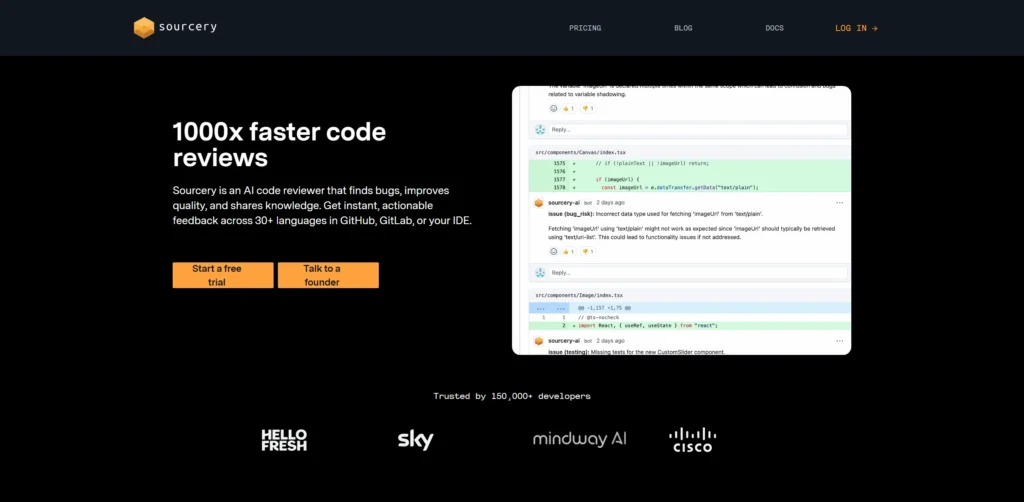The image size is (1024, 502).
Task: Open the Docs link in navigation
Action: click(x=774, y=28)
